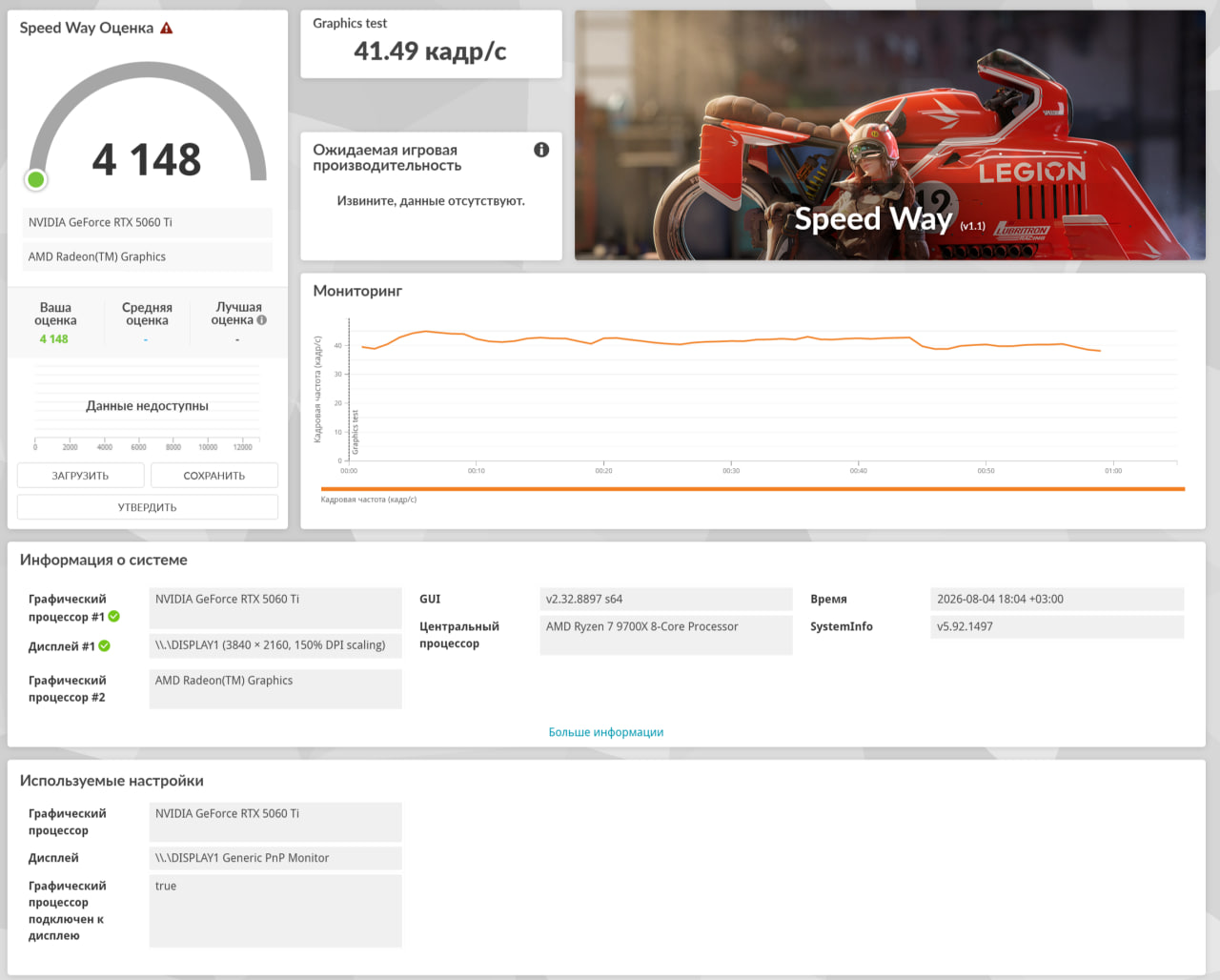
Task: Click the Graphics test 41.49 кадр/с value
Action: tap(430, 51)
